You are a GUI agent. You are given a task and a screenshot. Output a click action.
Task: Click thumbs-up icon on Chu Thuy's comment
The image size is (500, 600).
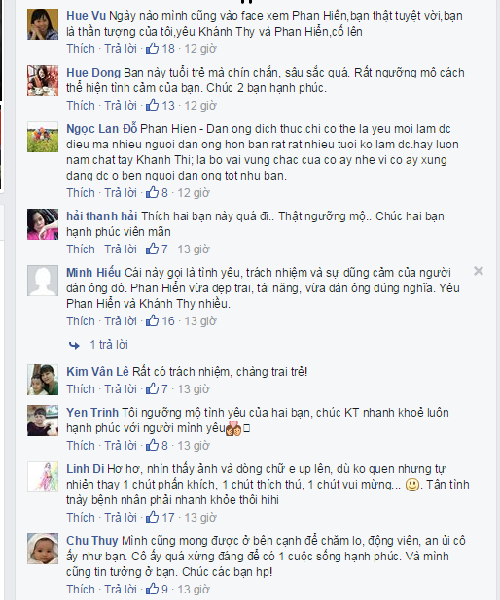pyautogui.click(x=152, y=589)
